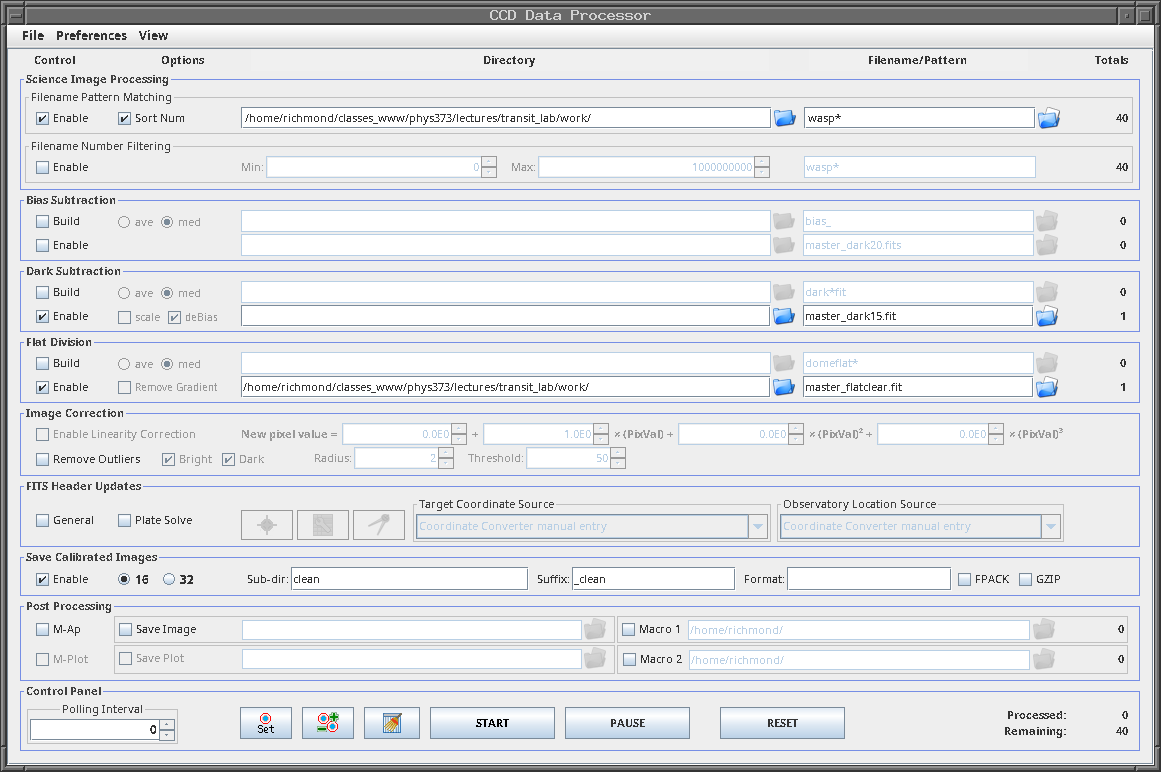
Task: Select the 32-bit save radio button
Action: tap(169, 579)
